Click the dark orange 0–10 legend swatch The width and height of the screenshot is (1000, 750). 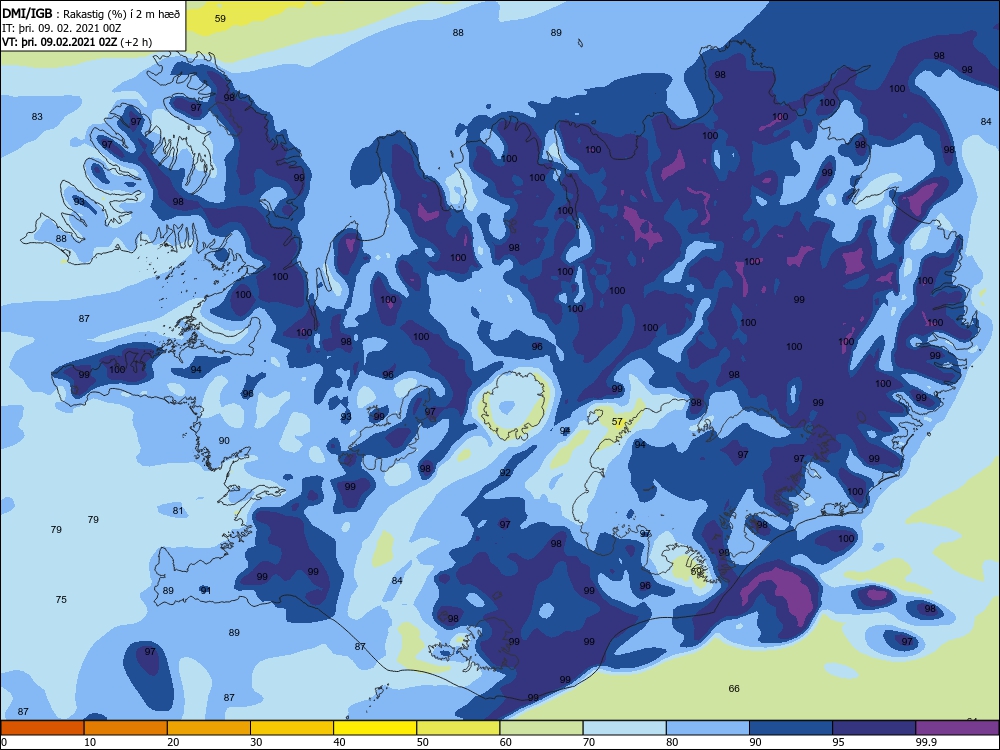[x=42, y=728]
